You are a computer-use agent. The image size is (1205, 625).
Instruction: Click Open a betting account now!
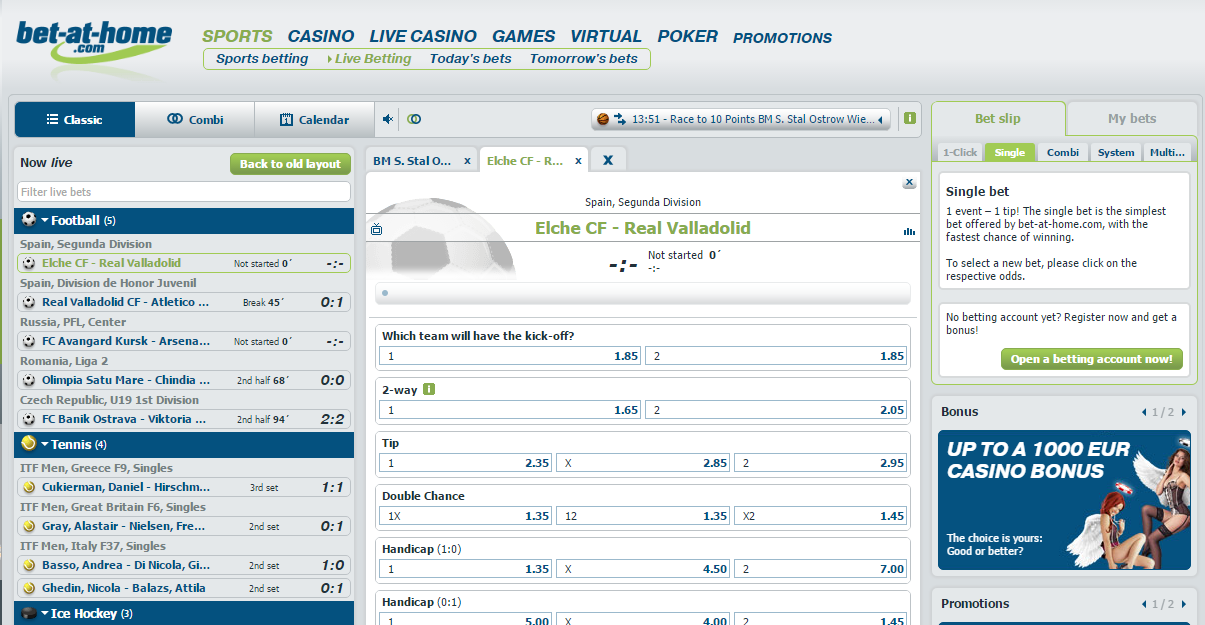click(x=1093, y=359)
